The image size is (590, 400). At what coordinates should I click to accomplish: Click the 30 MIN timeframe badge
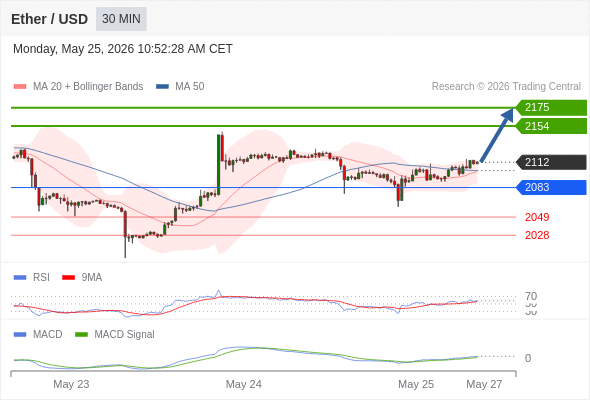pos(121,19)
